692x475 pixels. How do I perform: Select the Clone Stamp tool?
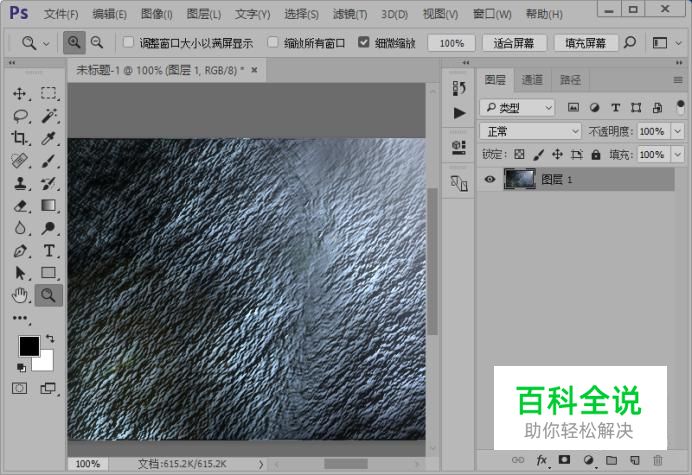pos(20,183)
